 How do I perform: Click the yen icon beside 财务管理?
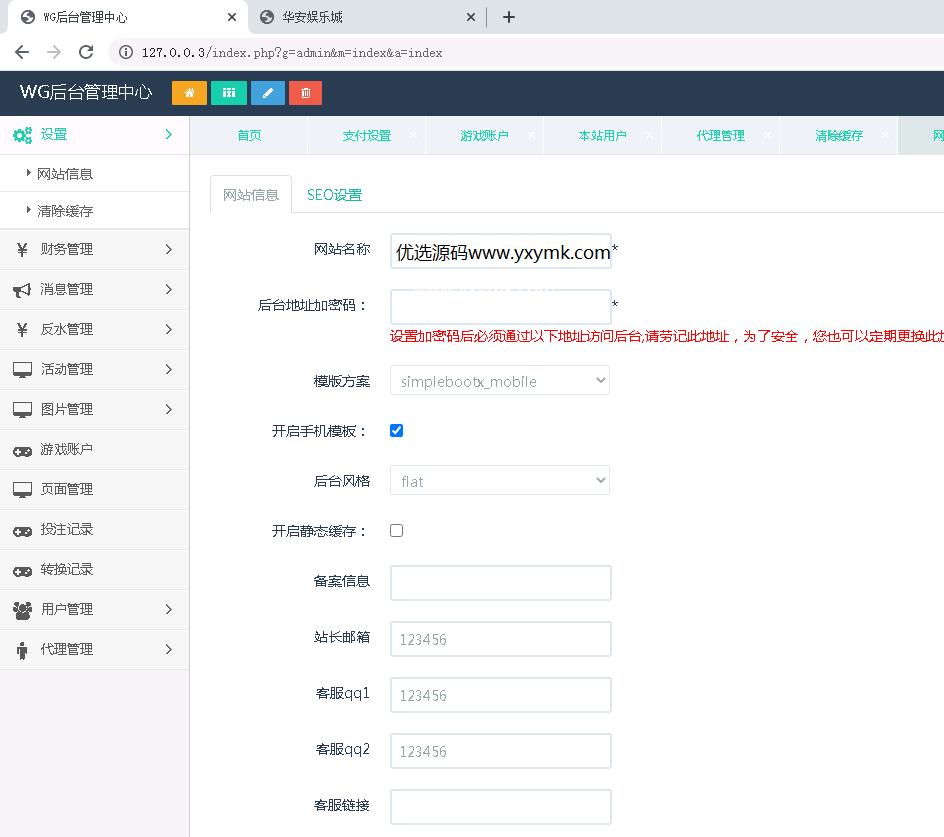[x=22, y=249]
